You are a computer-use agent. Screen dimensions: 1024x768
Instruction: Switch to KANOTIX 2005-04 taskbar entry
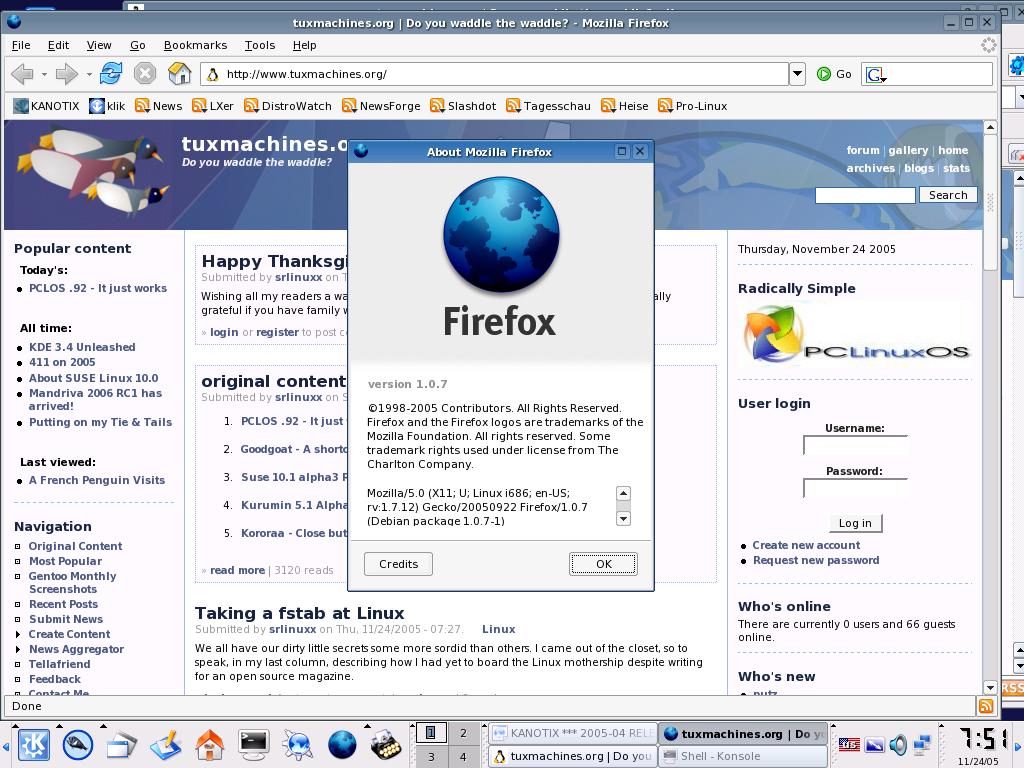click(573, 733)
